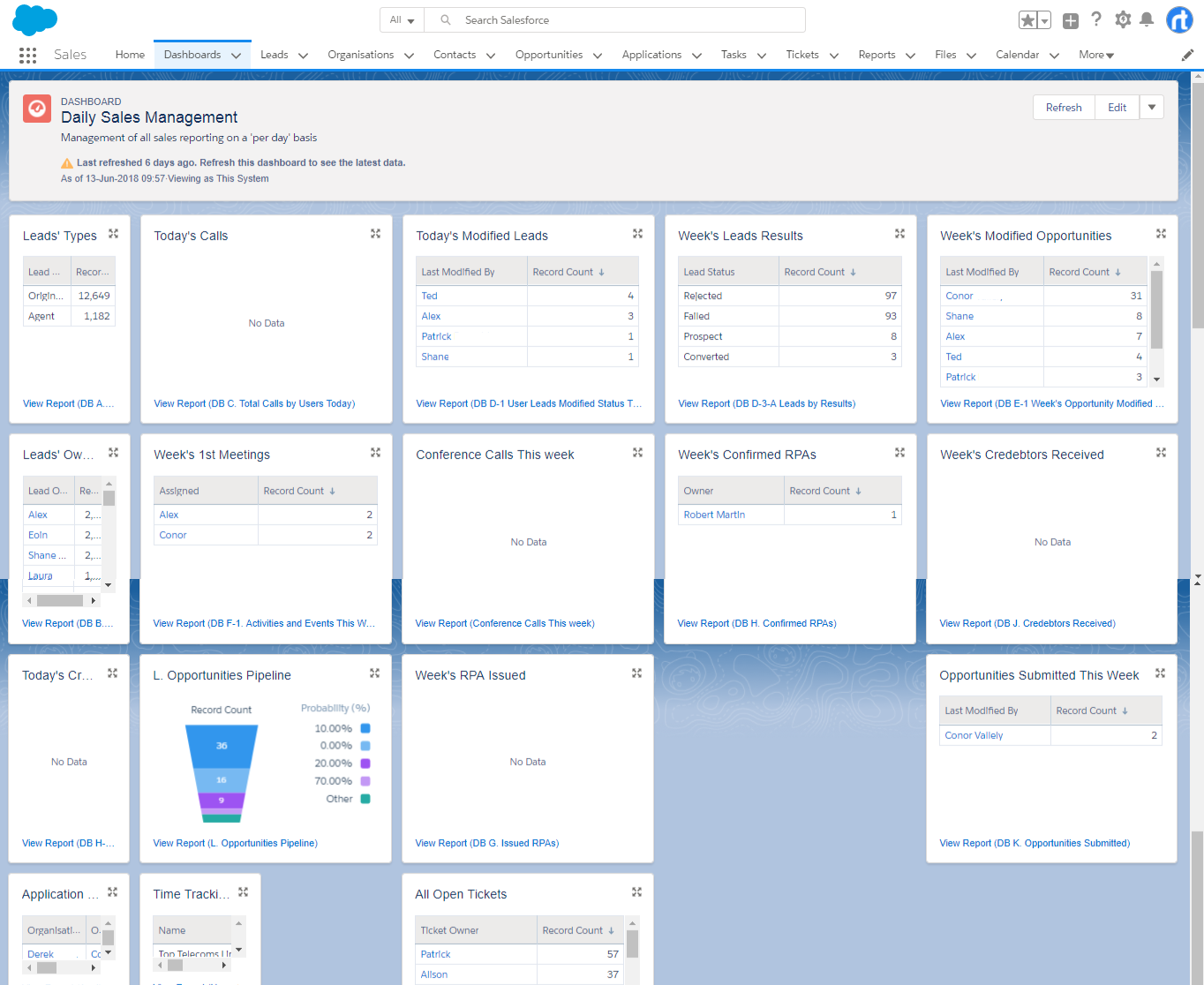Expand the Leads tab chevron
1204x985 pixels.
pos(303,56)
